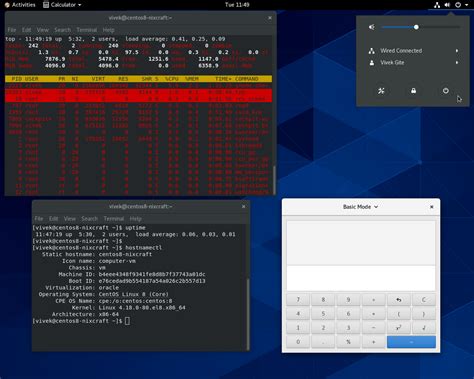This screenshot has height=379, width=474.
Task: Click the 8 key in Calculator
Action: (x=323, y=300)
